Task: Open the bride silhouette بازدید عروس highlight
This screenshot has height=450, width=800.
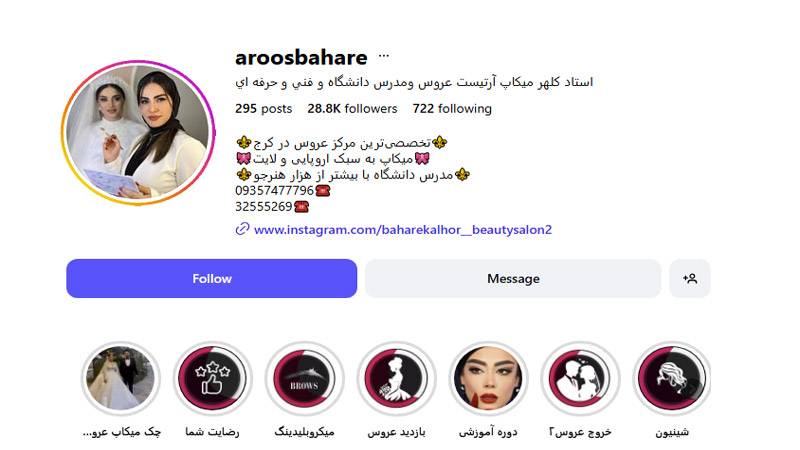Action: click(396, 379)
